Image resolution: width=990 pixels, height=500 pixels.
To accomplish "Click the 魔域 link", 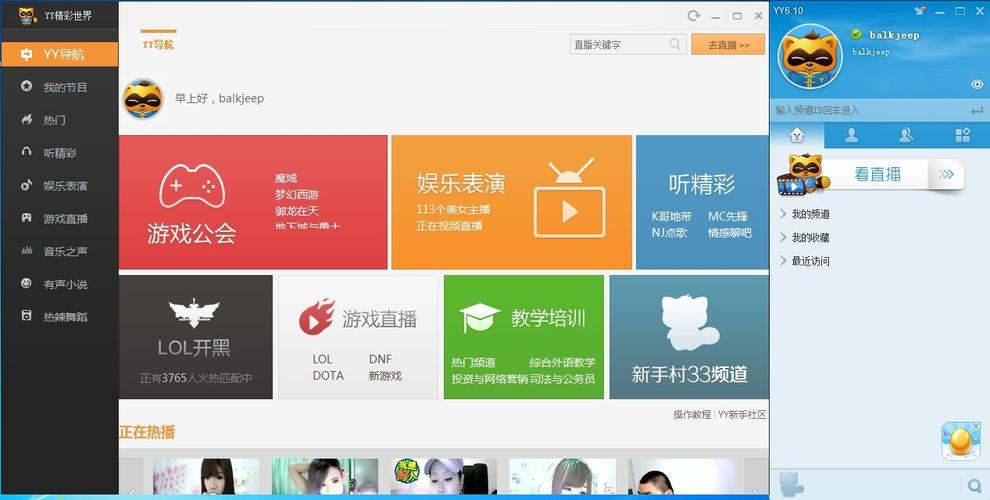I will [285, 179].
